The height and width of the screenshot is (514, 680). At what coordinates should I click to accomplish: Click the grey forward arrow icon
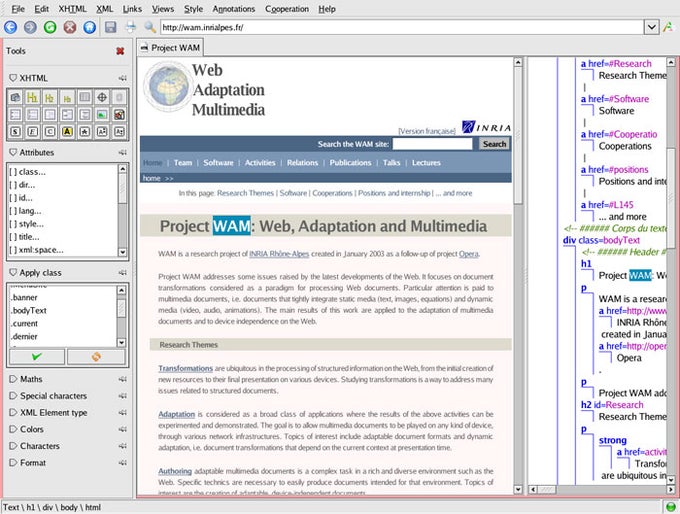(30, 27)
